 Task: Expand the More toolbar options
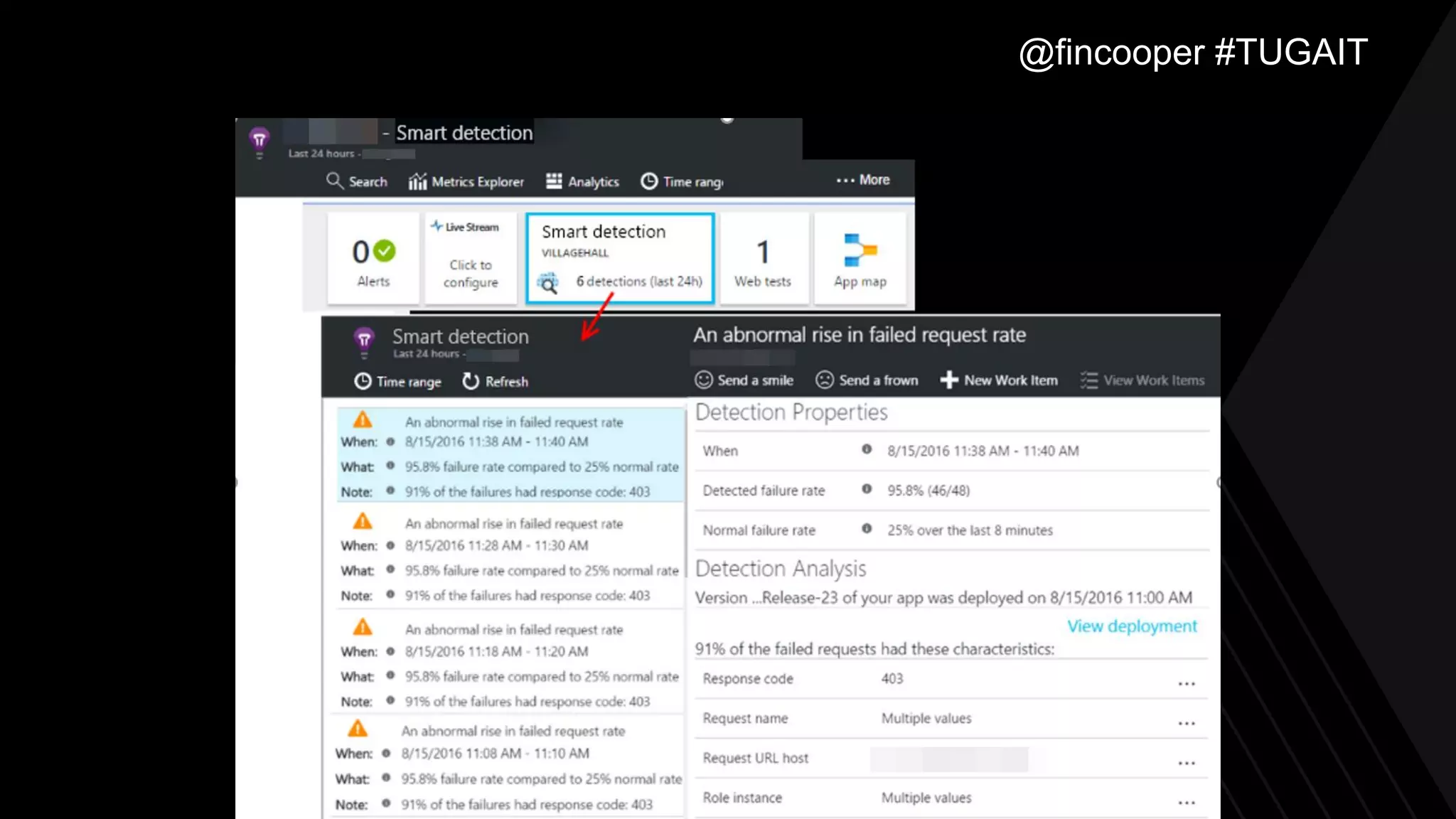pos(863,180)
